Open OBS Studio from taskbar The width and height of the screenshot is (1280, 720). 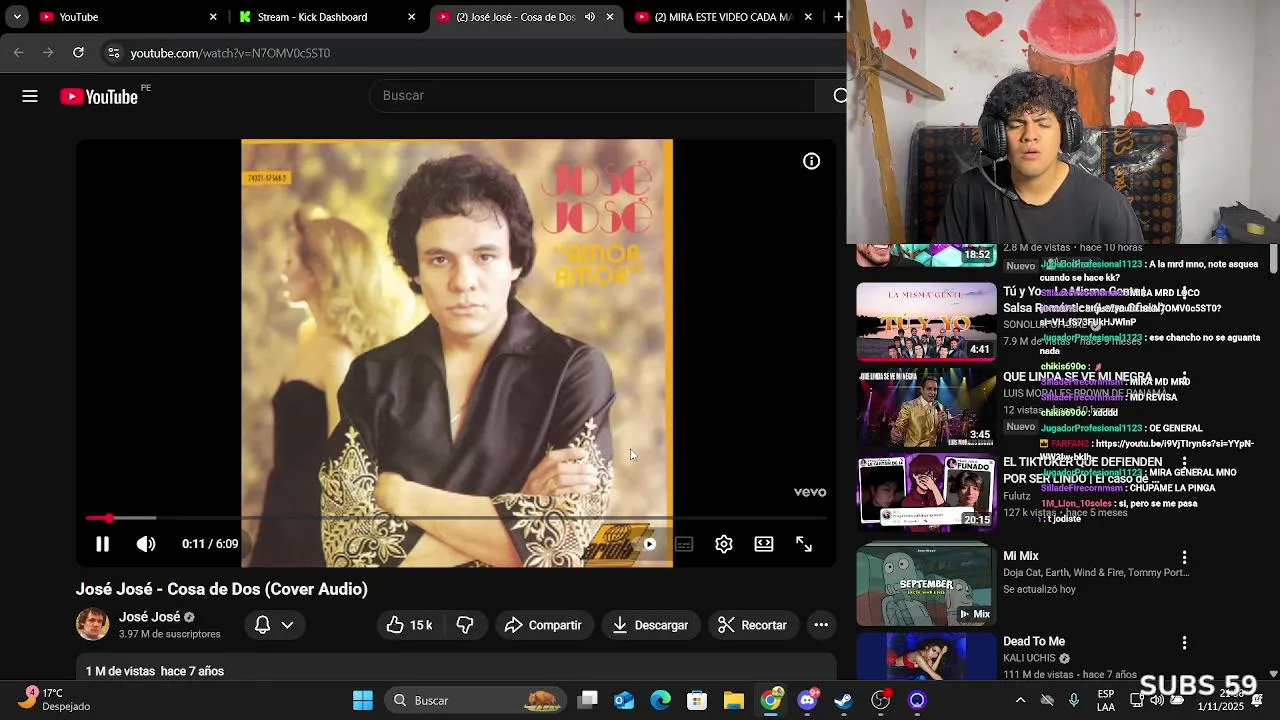click(x=881, y=700)
